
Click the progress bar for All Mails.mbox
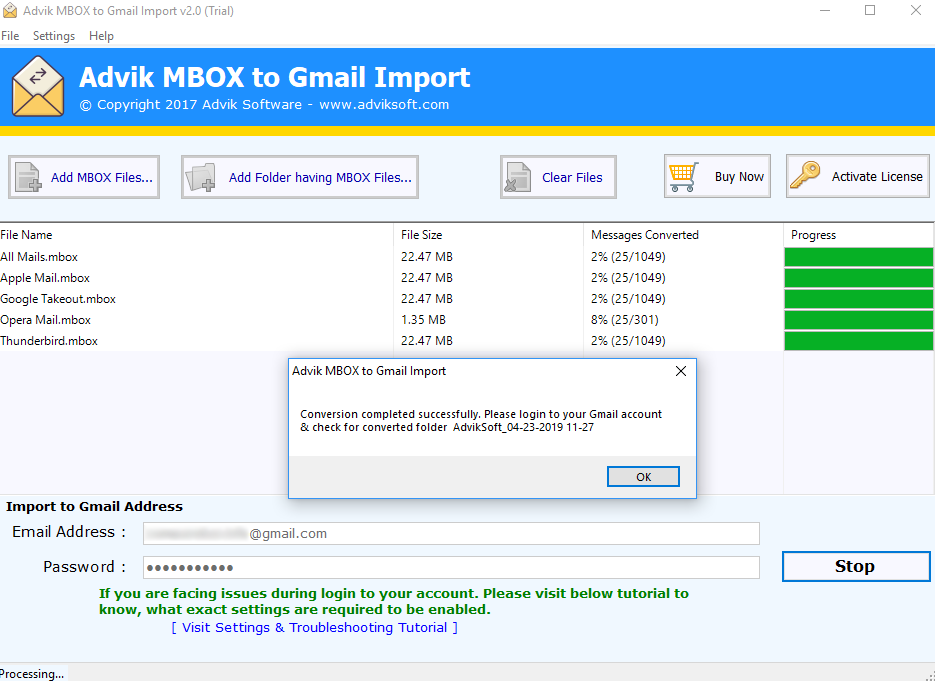click(859, 257)
